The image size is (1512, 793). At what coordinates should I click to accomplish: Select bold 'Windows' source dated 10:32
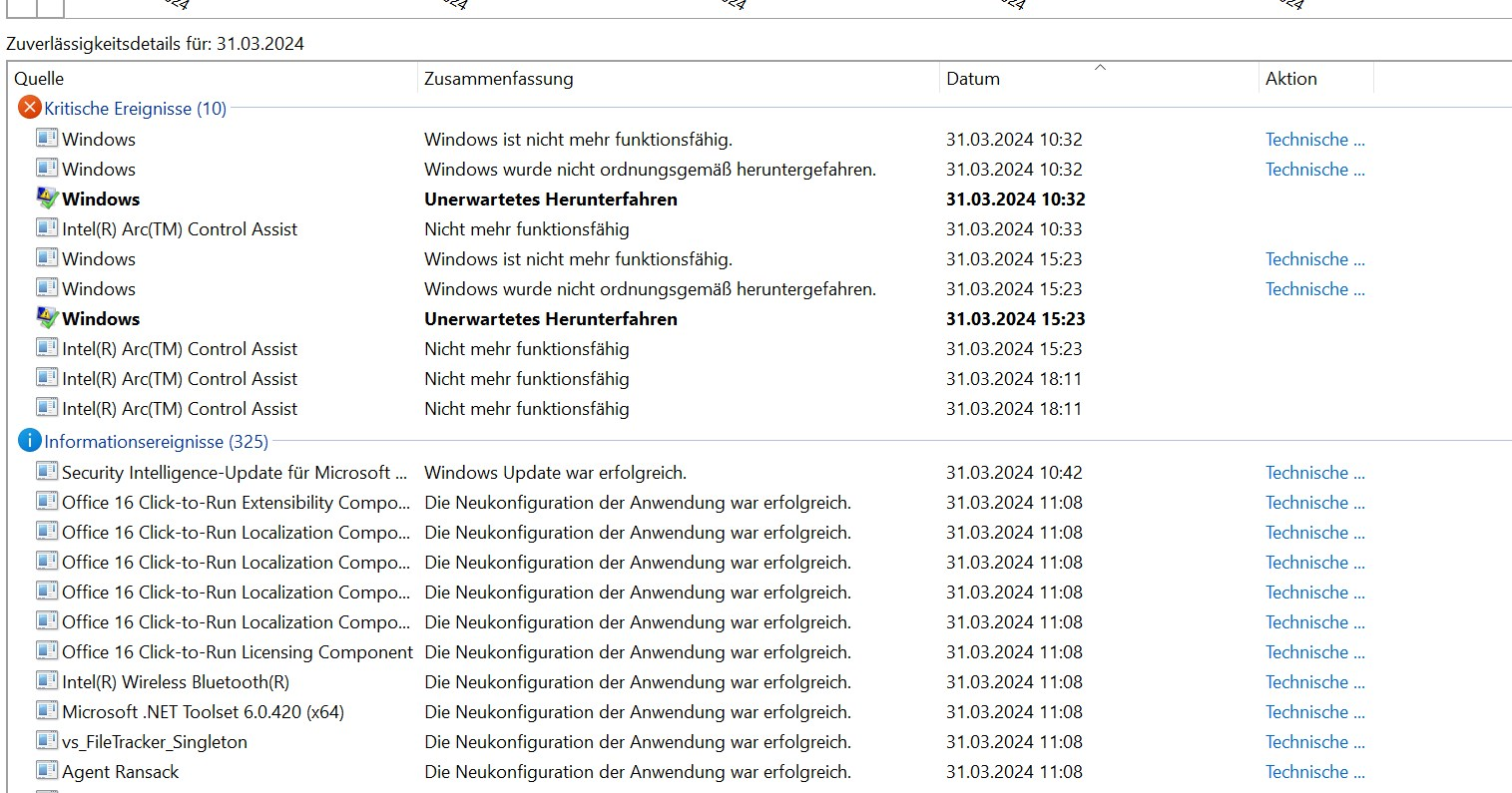tap(101, 199)
